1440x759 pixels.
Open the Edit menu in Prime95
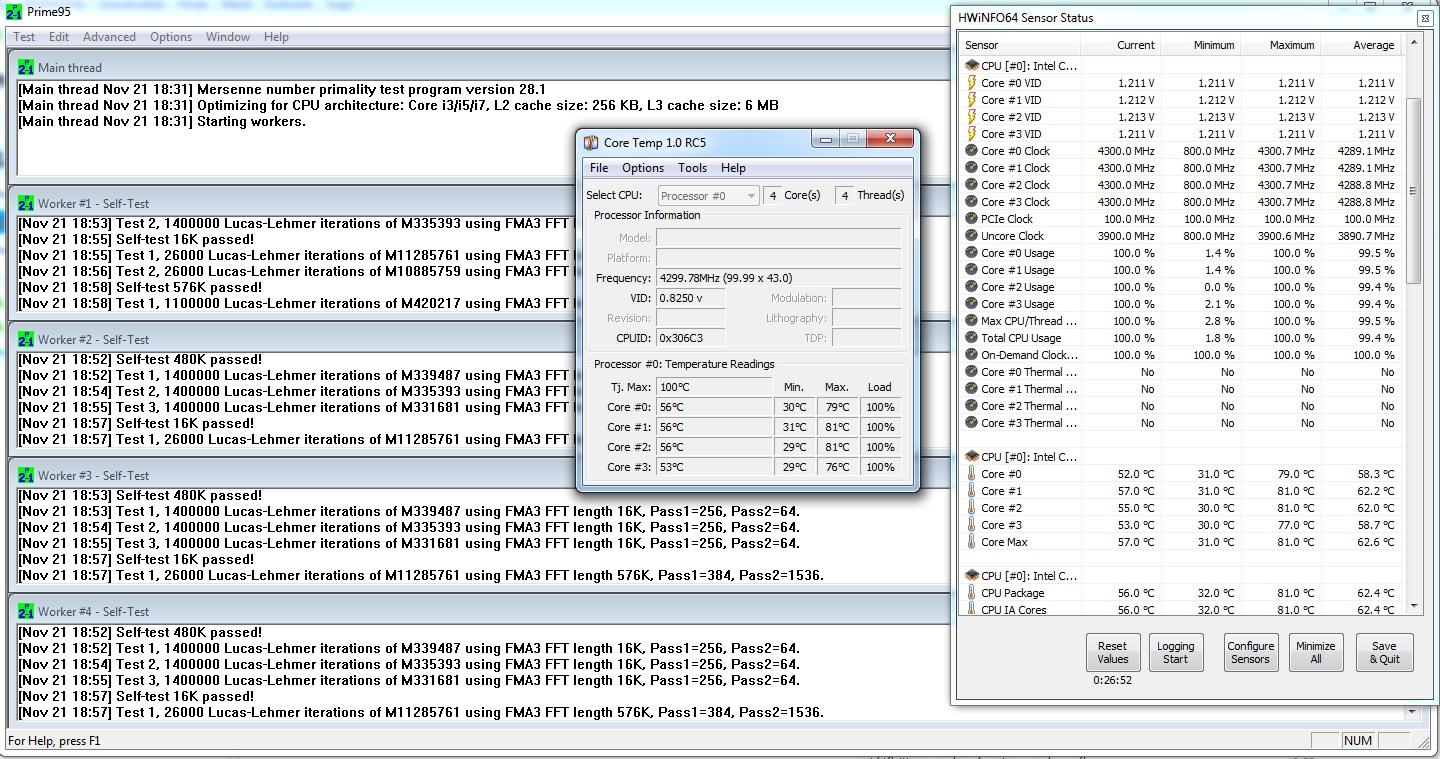(59, 37)
